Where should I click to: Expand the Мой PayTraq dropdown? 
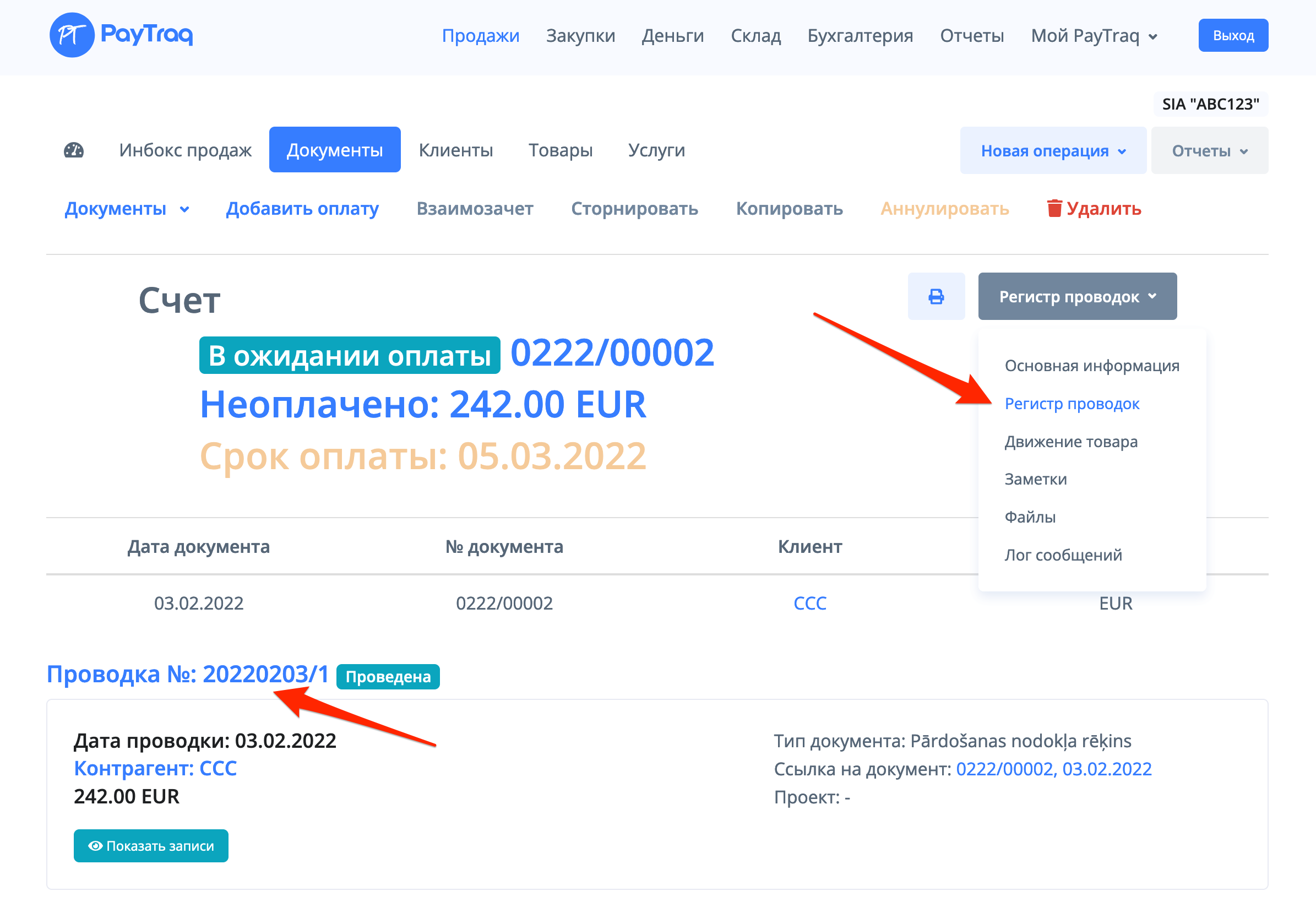pyautogui.click(x=1094, y=36)
